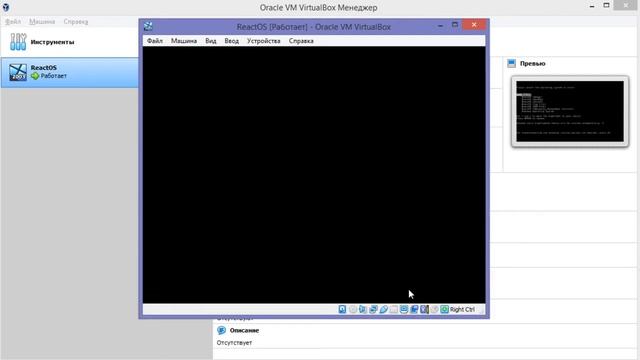Select Инструменты in the Manager sidebar

pos(69,42)
